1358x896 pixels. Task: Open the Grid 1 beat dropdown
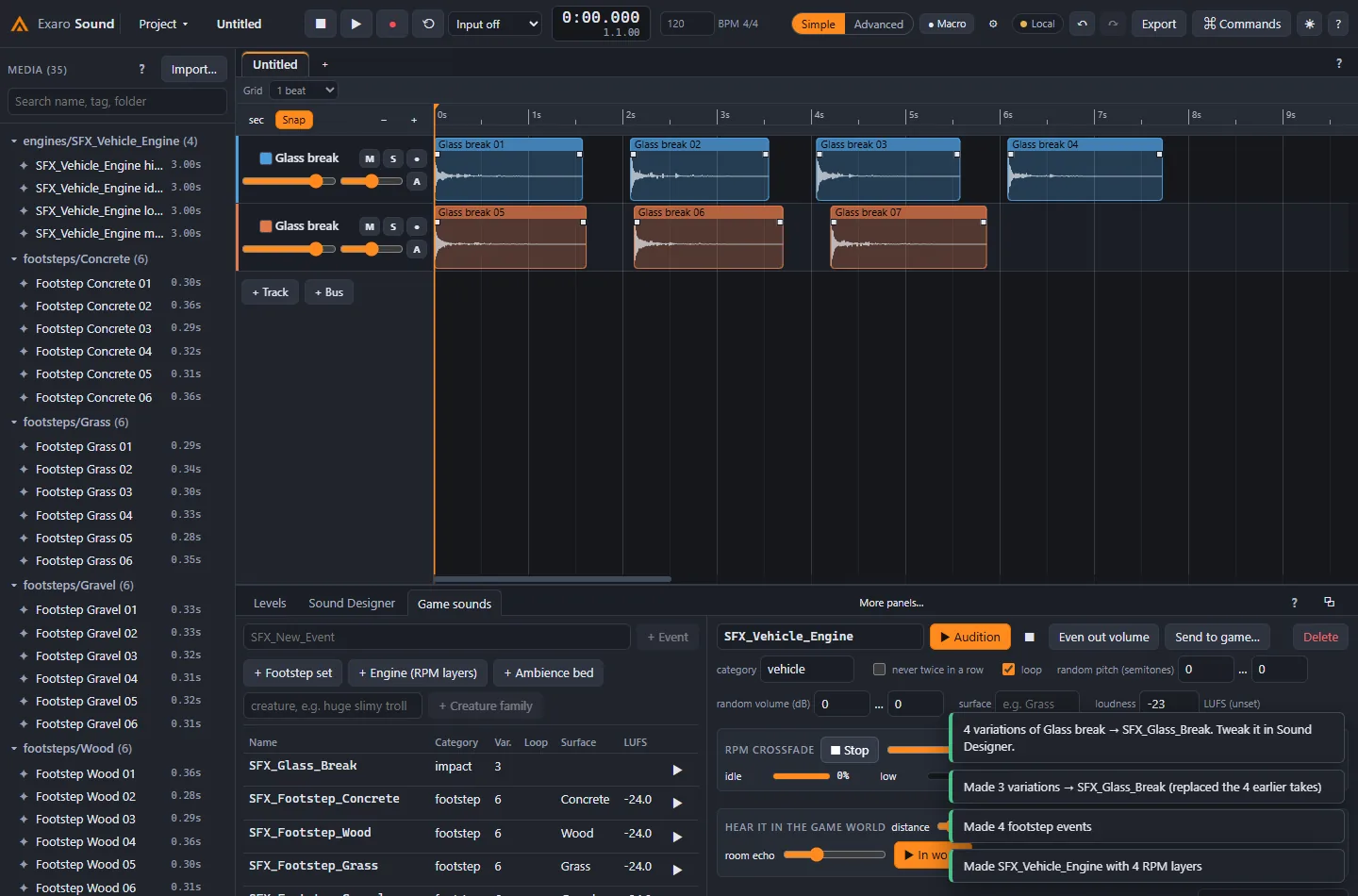click(x=303, y=91)
